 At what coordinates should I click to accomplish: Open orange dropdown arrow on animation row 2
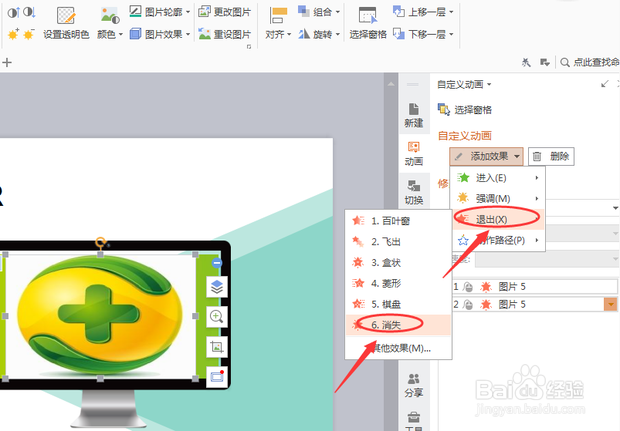(x=611, y=304)
